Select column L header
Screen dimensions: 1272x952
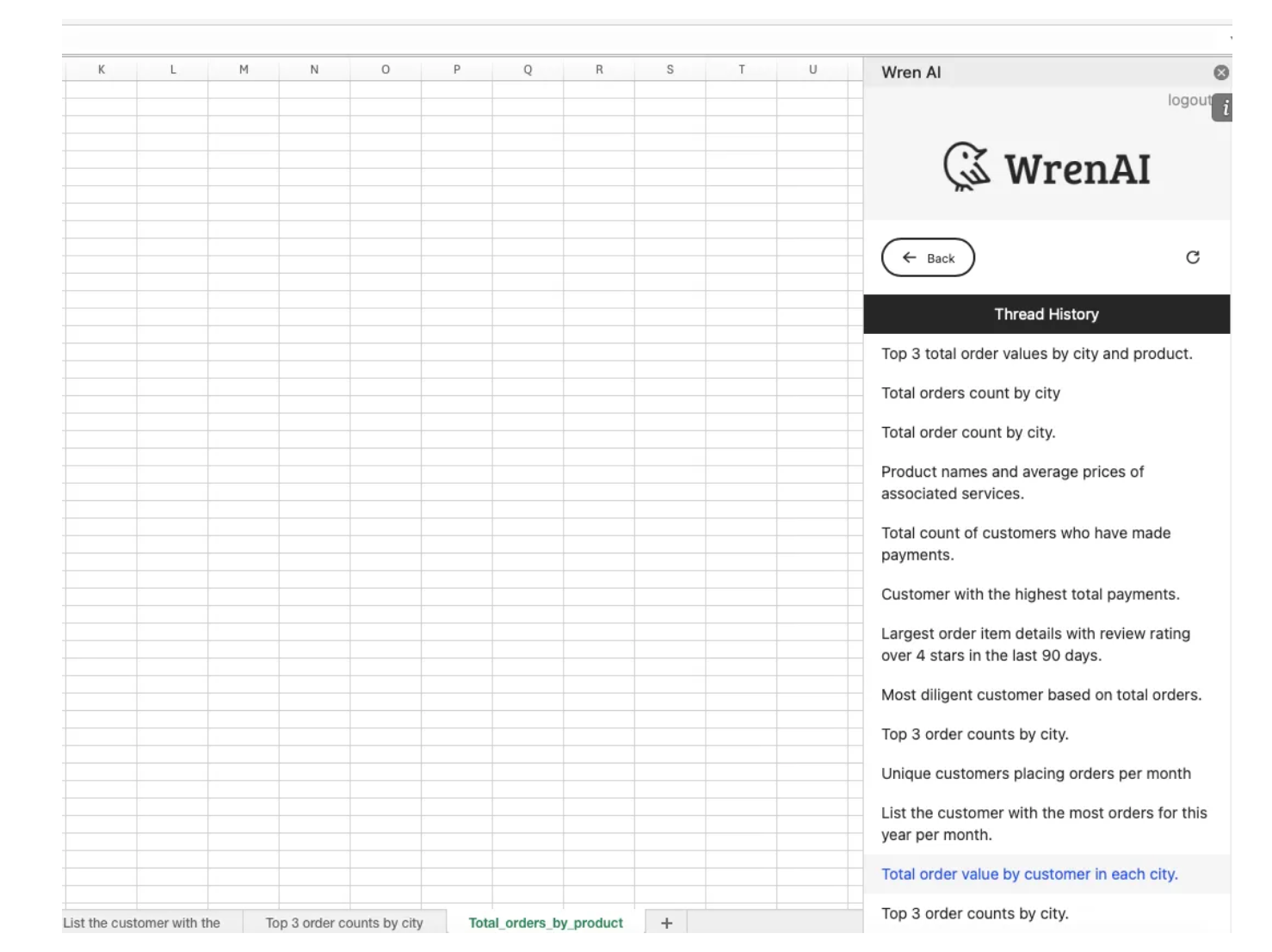pyautogui.click(x=173, y=70)
